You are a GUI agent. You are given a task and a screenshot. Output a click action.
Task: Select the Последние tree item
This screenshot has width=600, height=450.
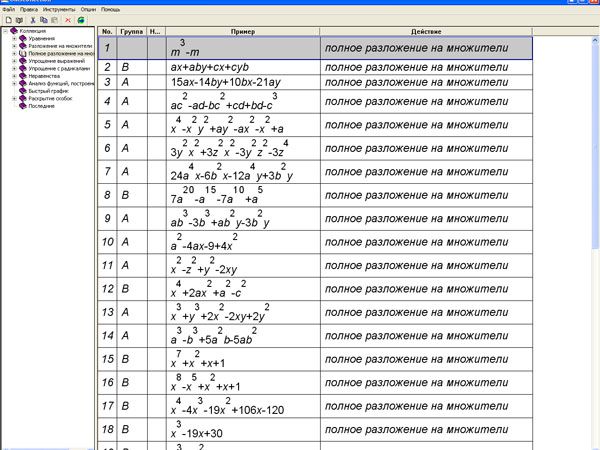[x=41, y=105]
